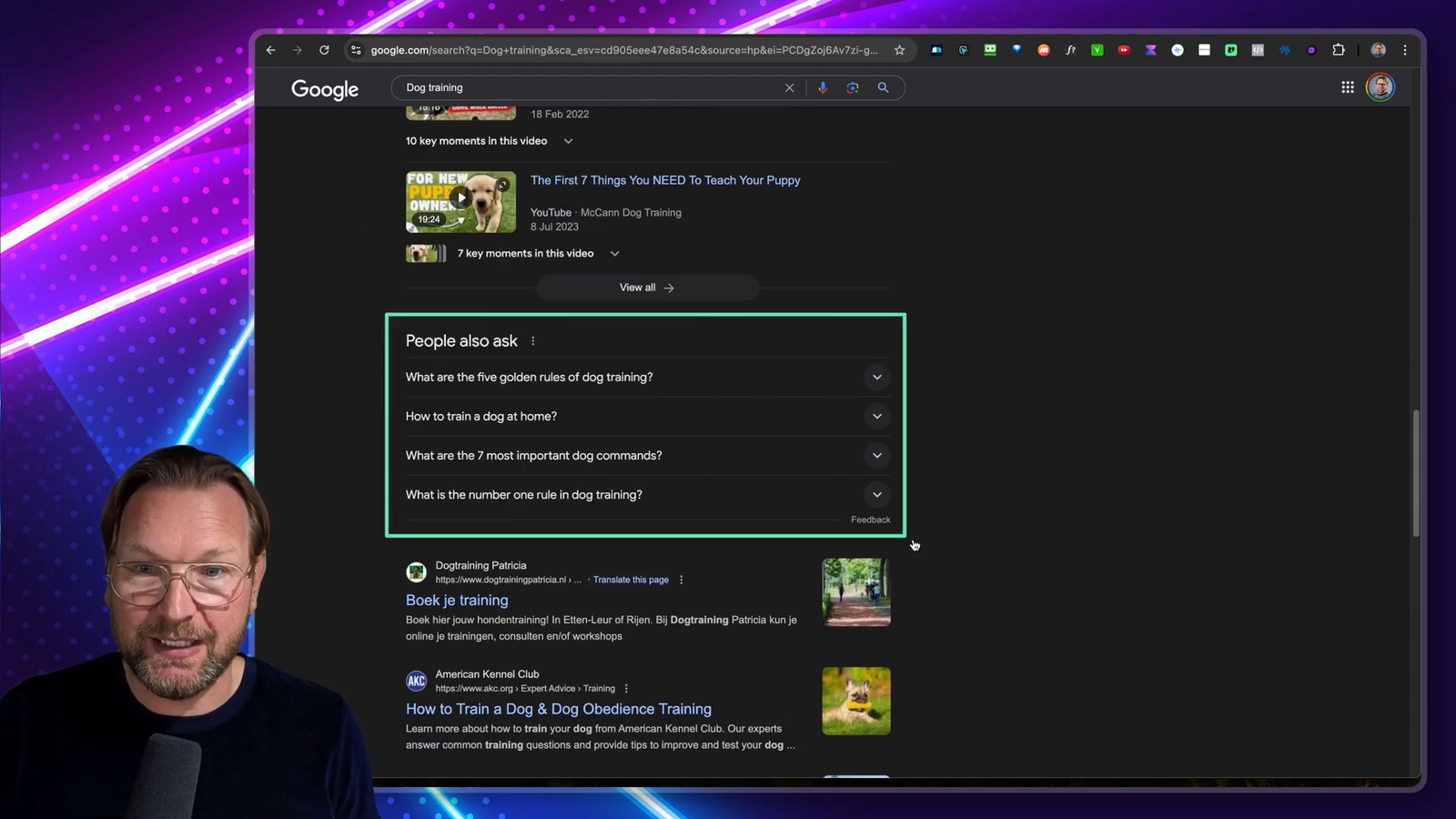This screenshot has height=819, width=1456.
Task: Click the browser address bar URL
Action: point(624,50)
